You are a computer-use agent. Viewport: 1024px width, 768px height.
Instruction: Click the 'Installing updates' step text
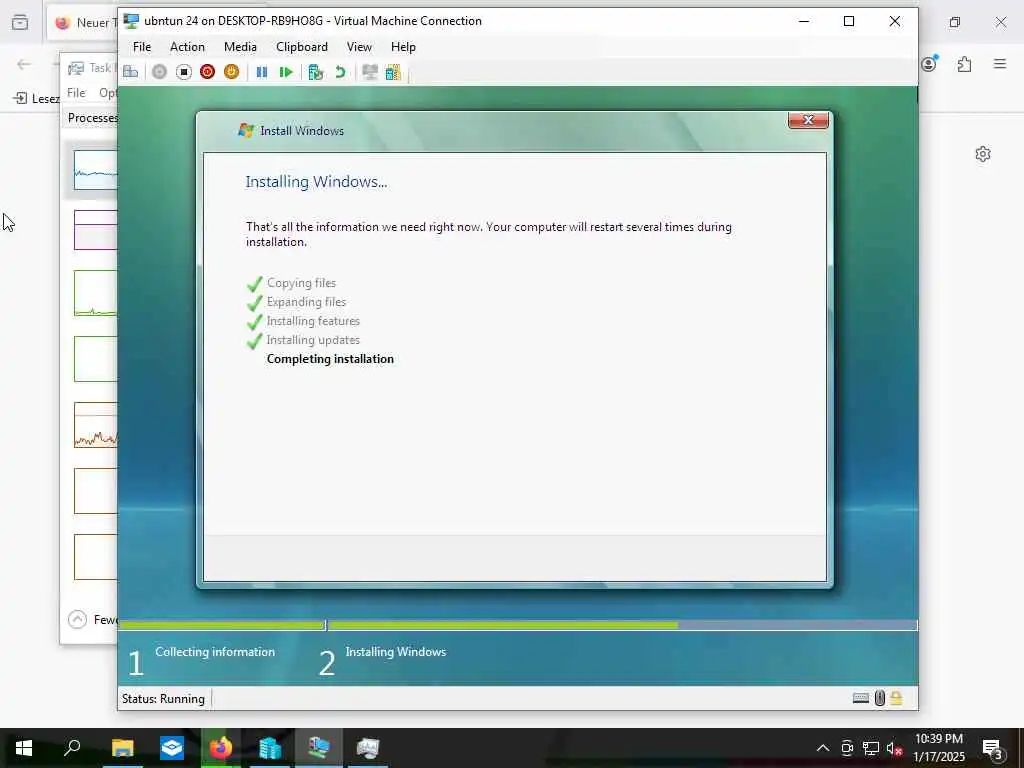313,340
